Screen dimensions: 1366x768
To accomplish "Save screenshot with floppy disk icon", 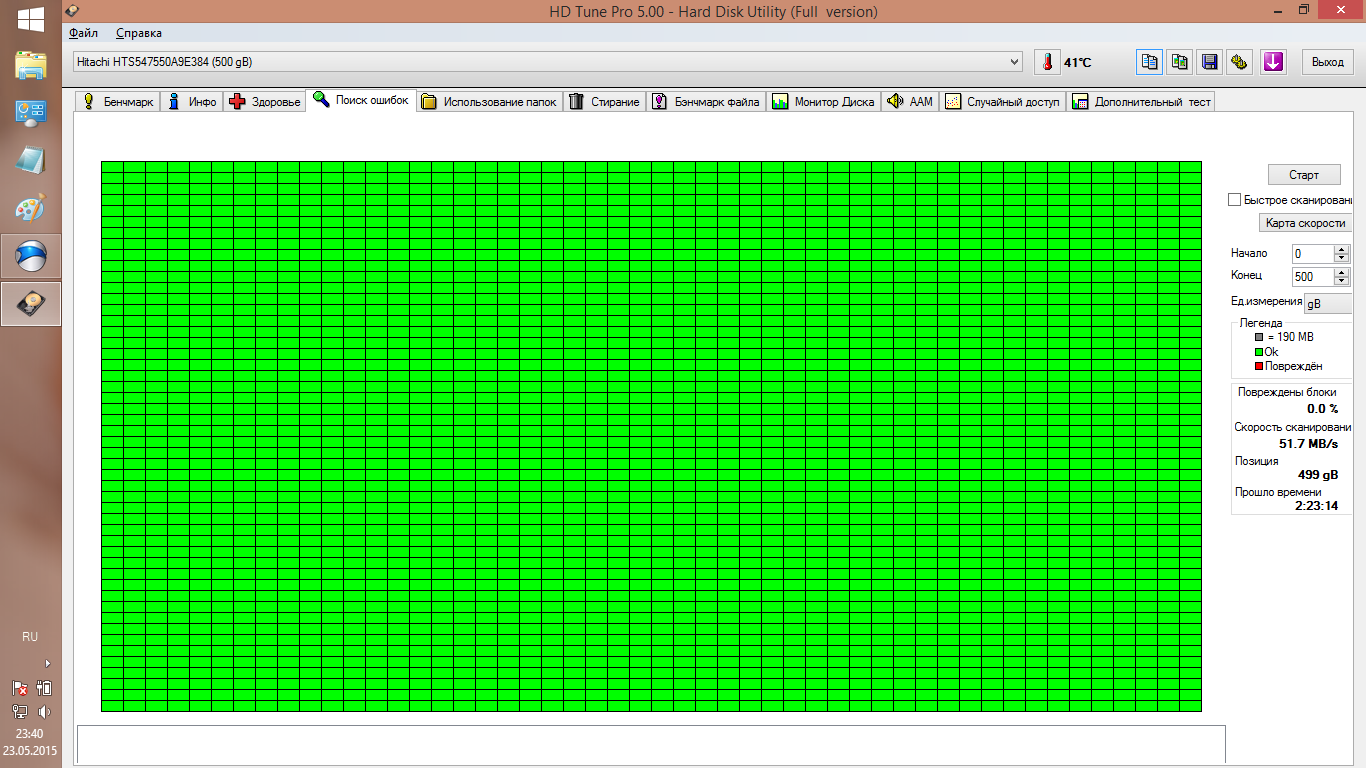I will pos(1210,62).
